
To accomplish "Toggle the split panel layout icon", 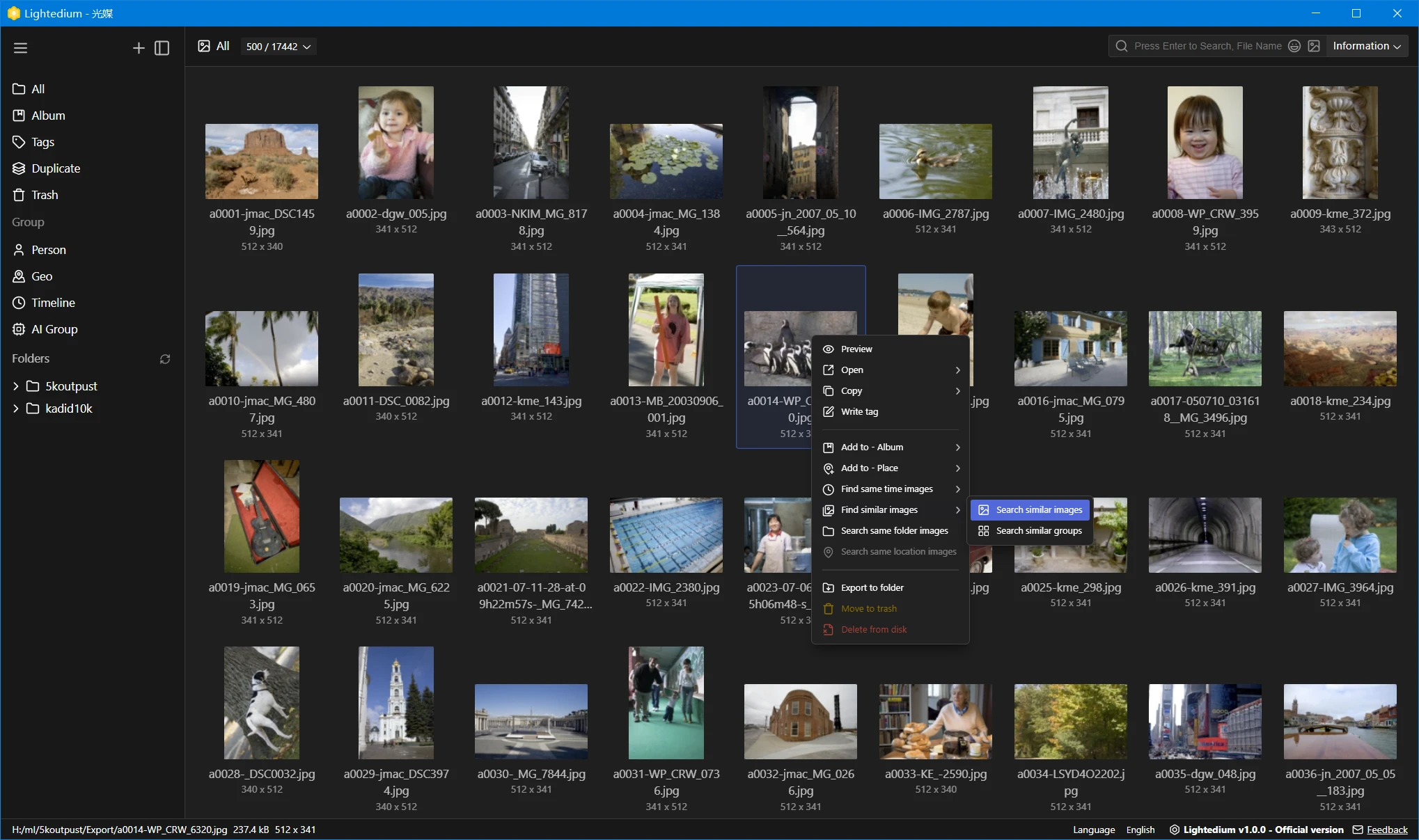I will 162,47.
